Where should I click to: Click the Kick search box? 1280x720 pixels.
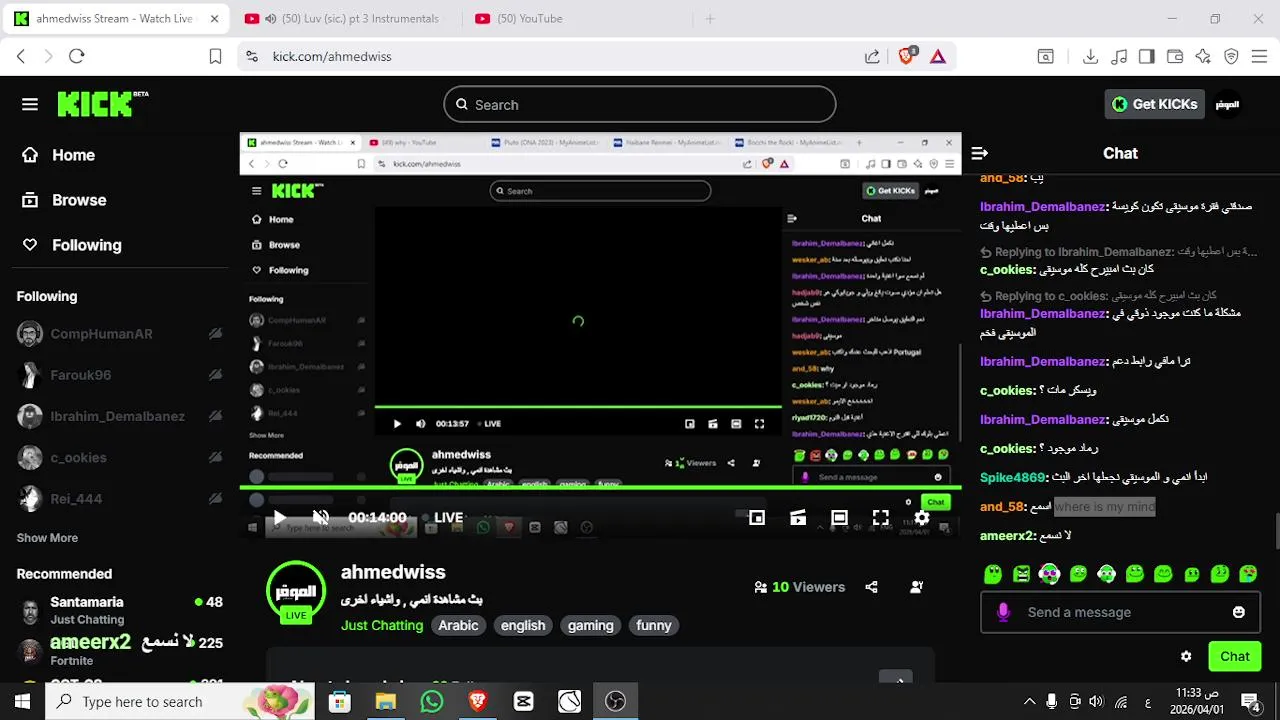[640, 105]
